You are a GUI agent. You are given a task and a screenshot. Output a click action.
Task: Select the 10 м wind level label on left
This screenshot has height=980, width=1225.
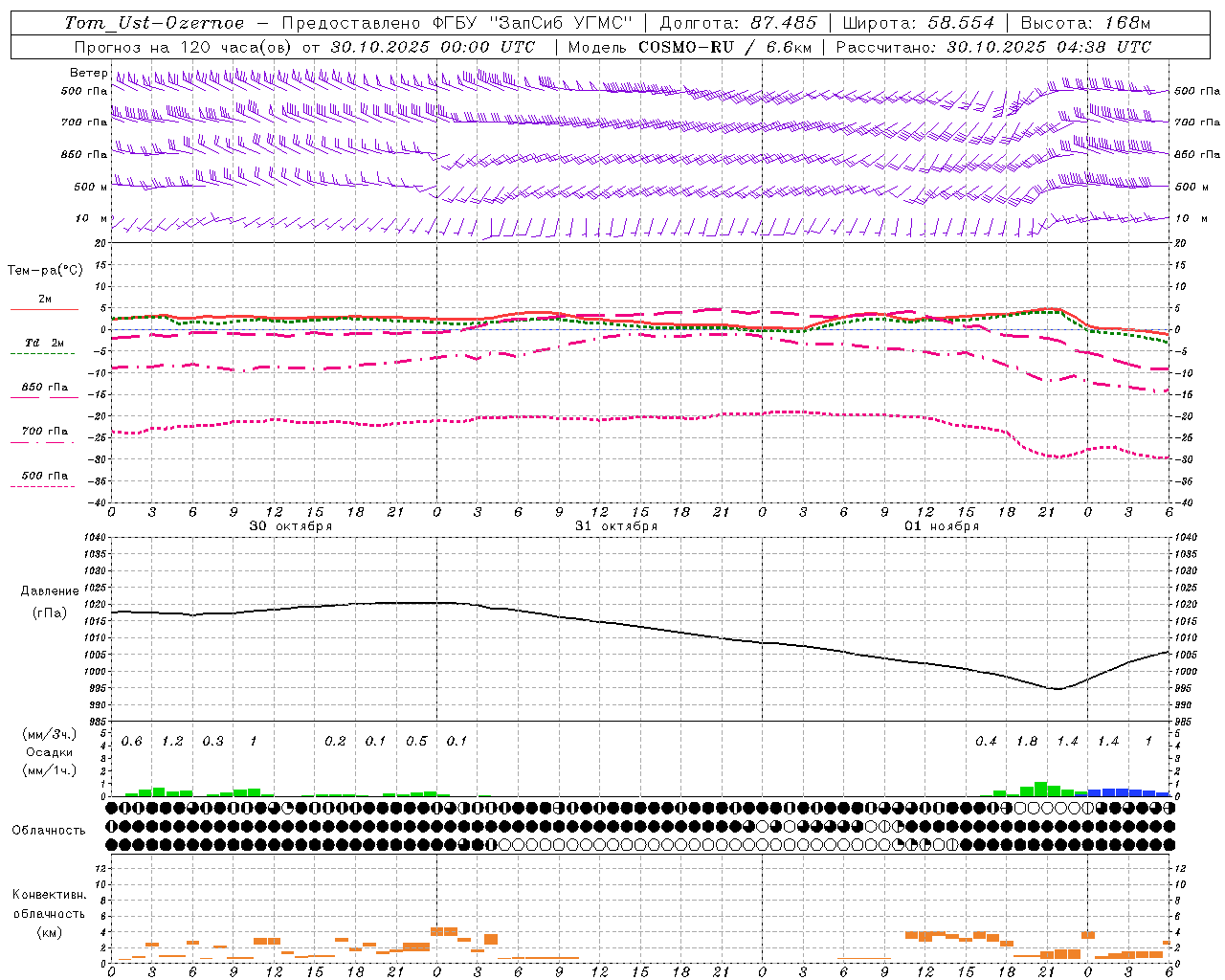point(92,218)
